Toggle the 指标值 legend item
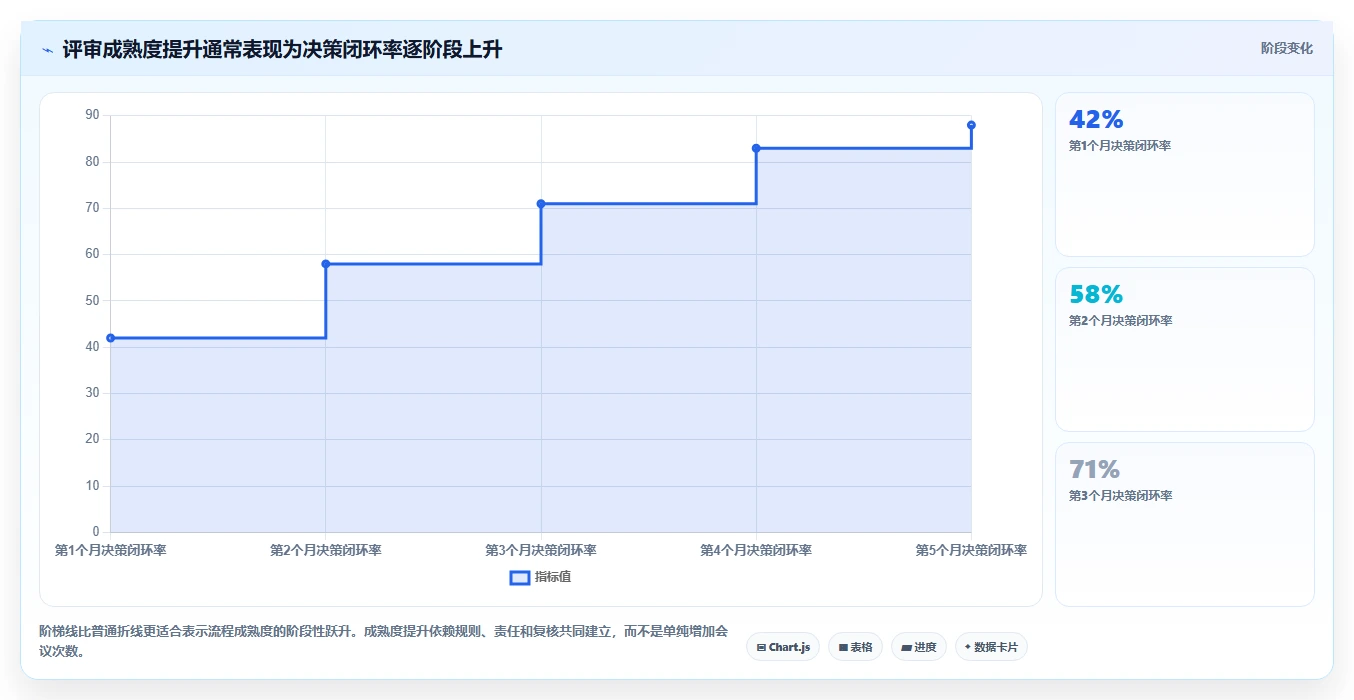Image resolution: width=1354 pixels, height=700 pixels. [x=540, y=577]
